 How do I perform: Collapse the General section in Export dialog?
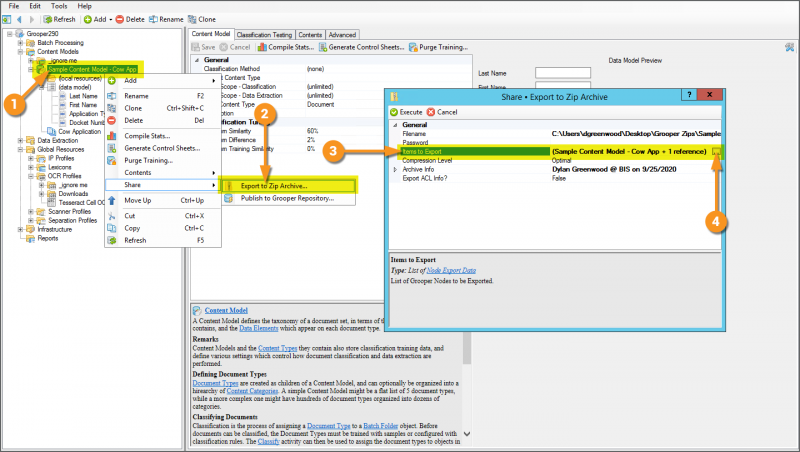click(395, 125)
